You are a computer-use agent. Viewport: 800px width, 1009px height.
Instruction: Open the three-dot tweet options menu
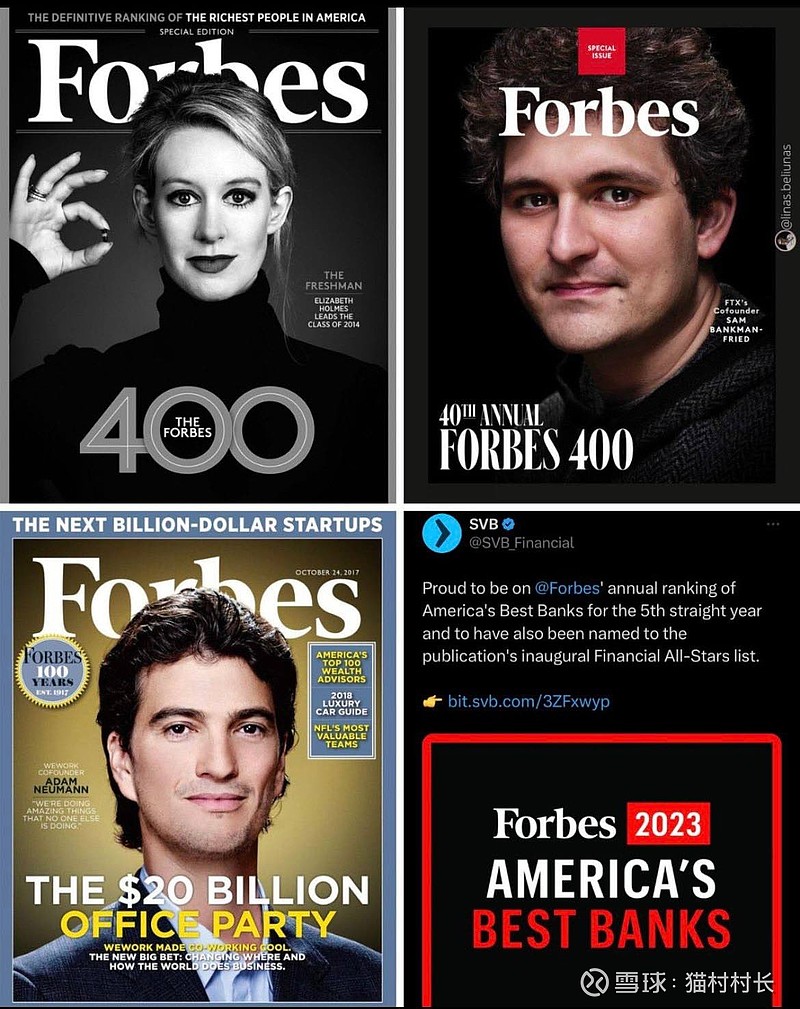[x=773, y=524]
